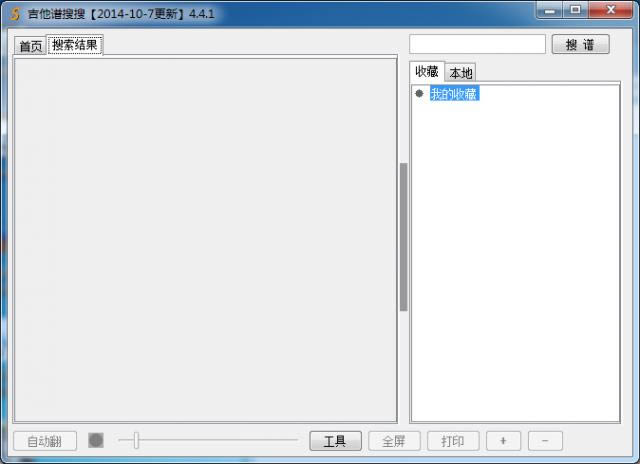Maximize the 吉他谱搜搜 window
Viewport: 640px width, 464px height.
coord(576,11)
